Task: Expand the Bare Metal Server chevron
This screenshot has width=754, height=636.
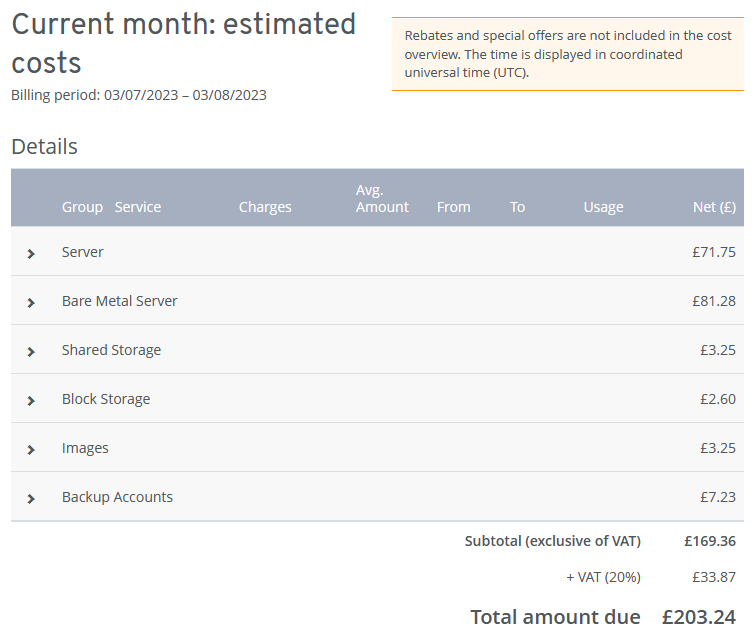Action: [31, 302]
